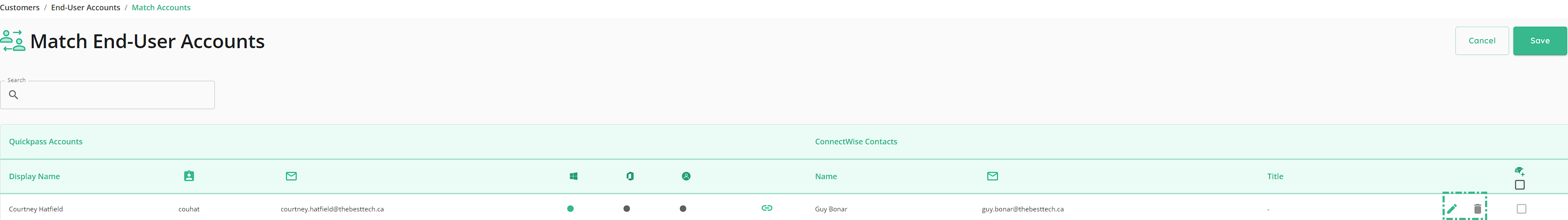The height and width of the screenshot is (220, 1568).
Task: Click the ConnectWise email envelope column icon
Action: coord(992,176)
